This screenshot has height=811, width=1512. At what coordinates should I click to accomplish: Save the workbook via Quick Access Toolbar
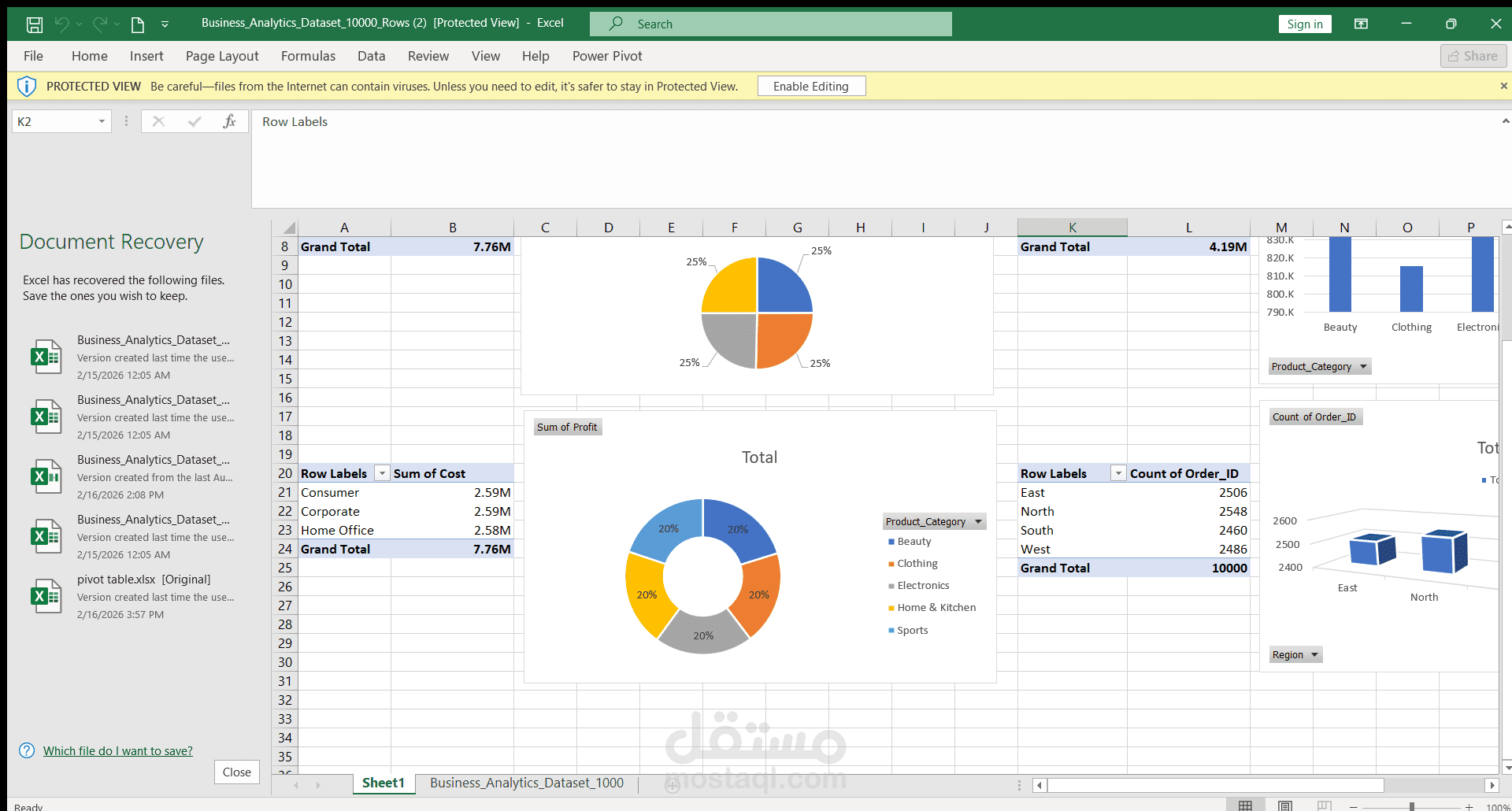pos(34,25)
